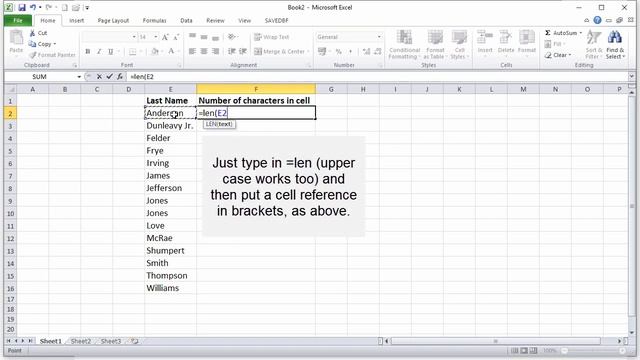The image size is (640, 360).
Task: Switch to the Insert ribbon tab
Action: 76,20
